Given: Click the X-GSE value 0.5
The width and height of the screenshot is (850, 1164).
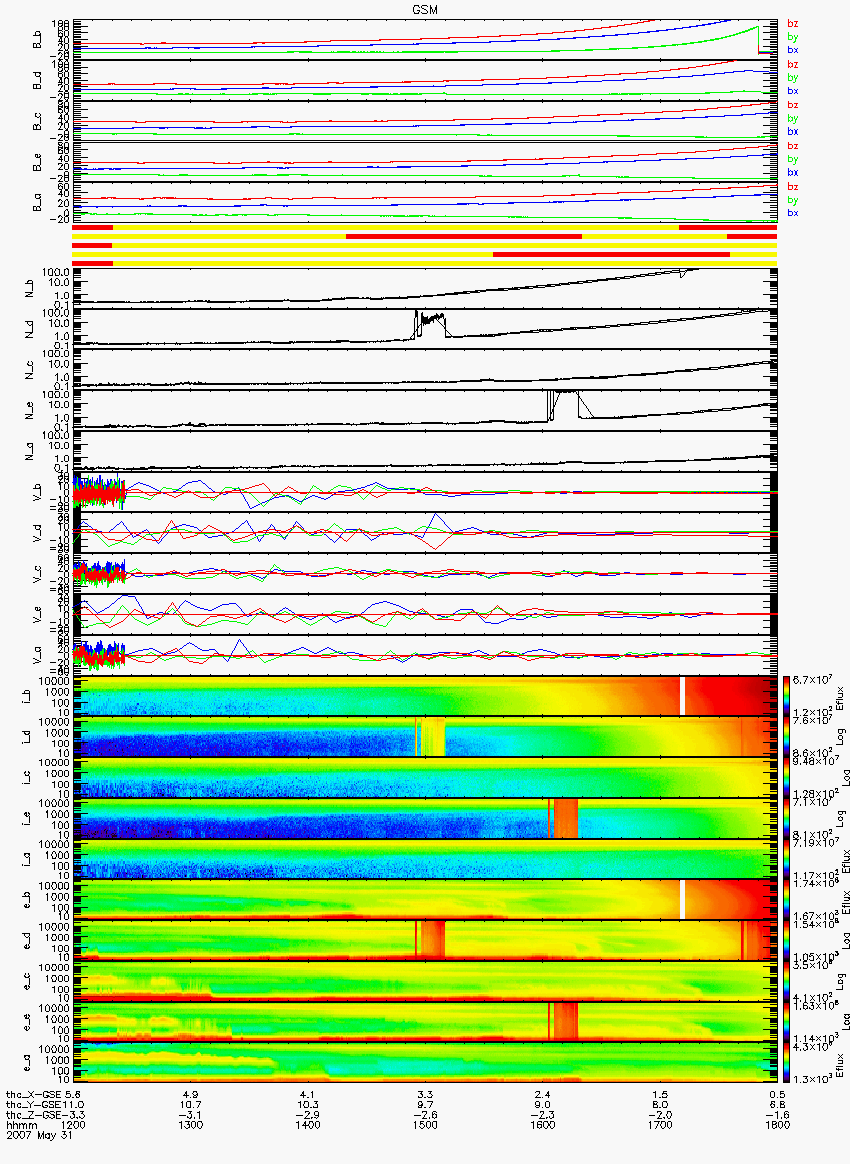Looking at the screenshot, I should pos(777,1094).
